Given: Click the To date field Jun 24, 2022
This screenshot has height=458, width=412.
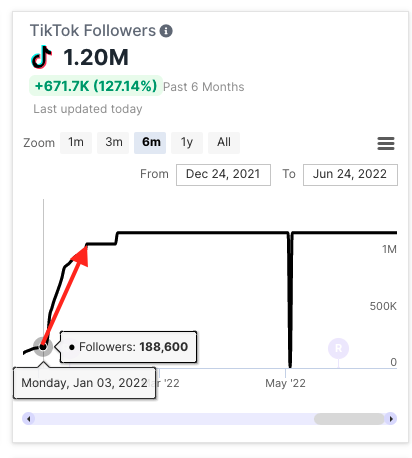Looking at the screenshot, I should pos(350,175).
